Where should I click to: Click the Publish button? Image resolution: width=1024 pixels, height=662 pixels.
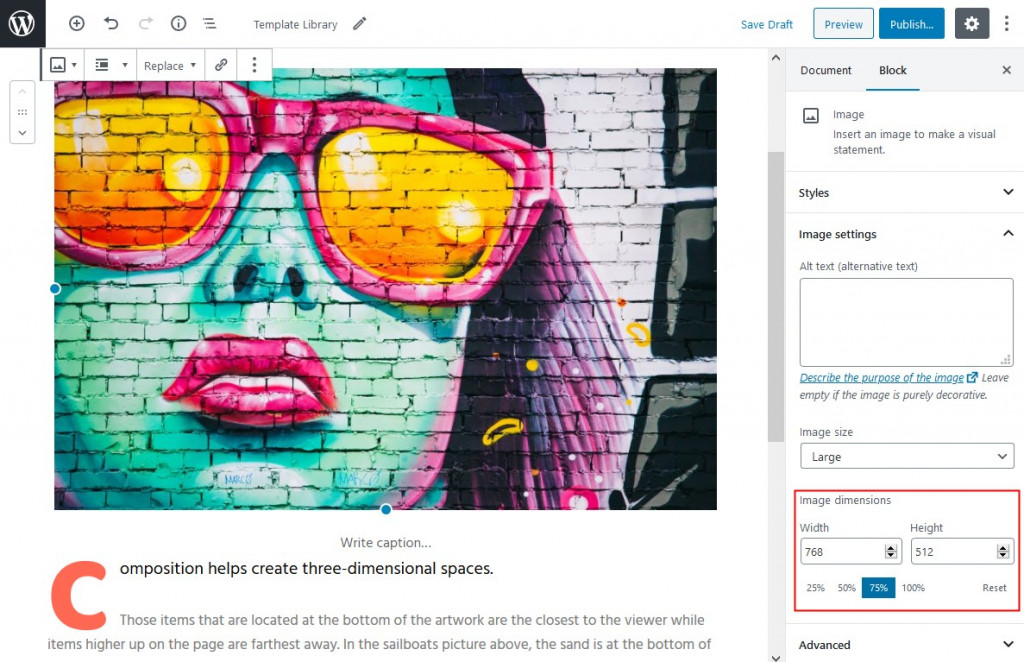[x=910, y=23]
